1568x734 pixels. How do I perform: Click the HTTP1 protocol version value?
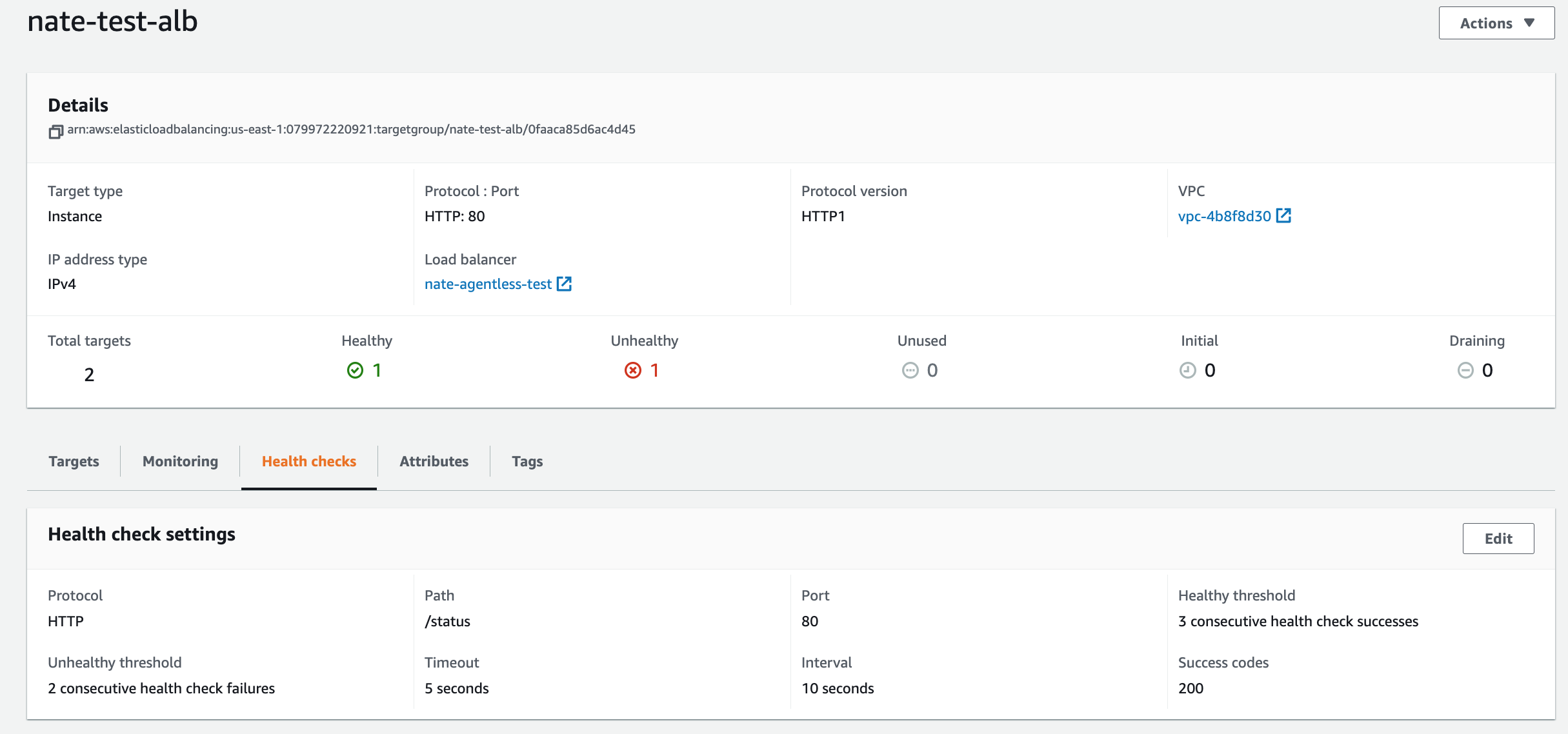point(823,216)
